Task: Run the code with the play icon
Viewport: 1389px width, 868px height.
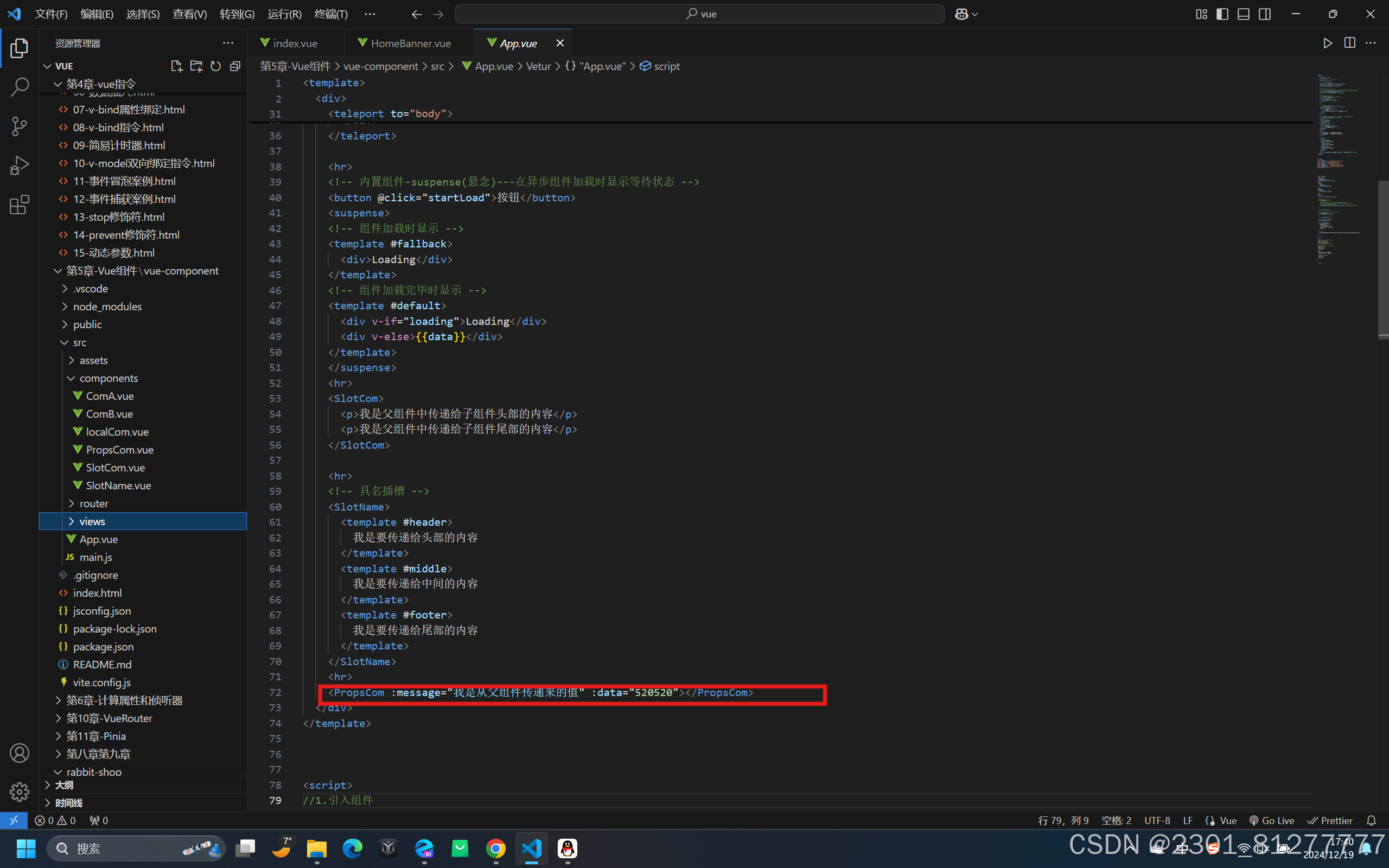Action: tap(1328, 43)
